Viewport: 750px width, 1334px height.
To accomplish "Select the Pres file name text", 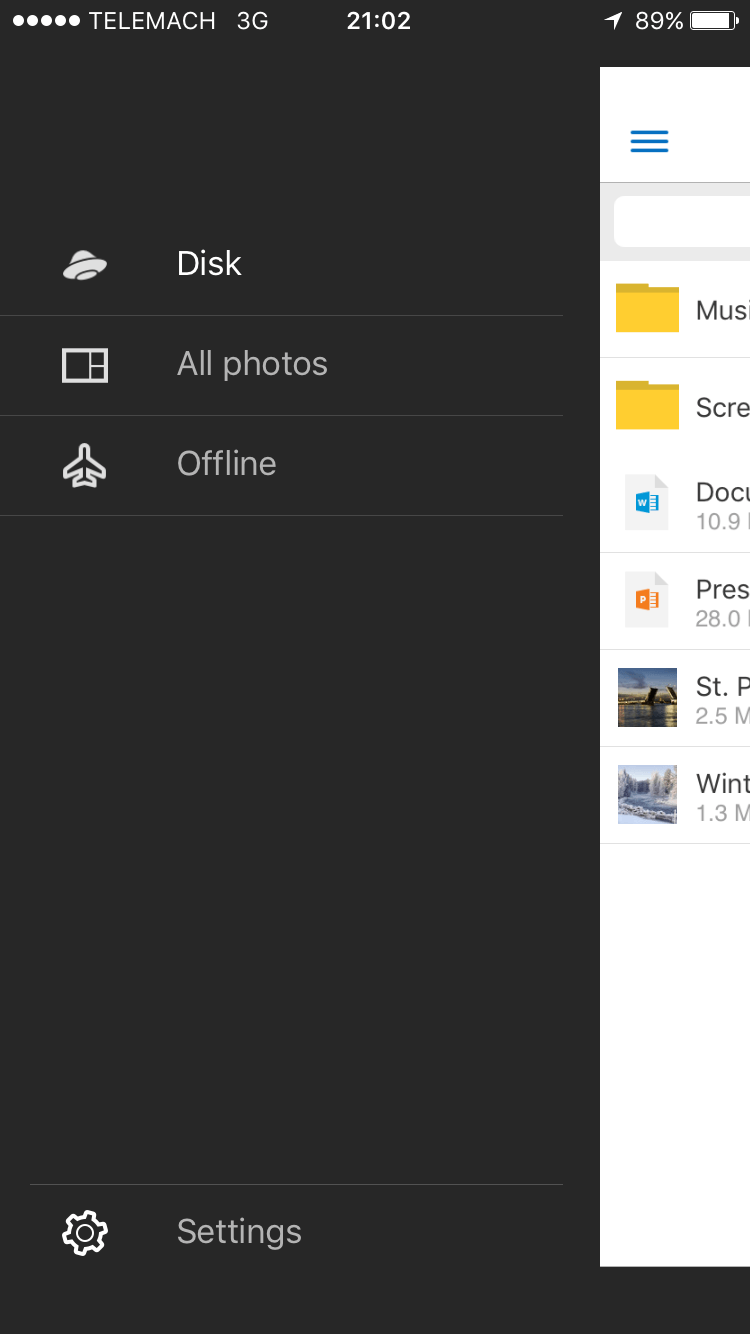I will click(723, 589).
